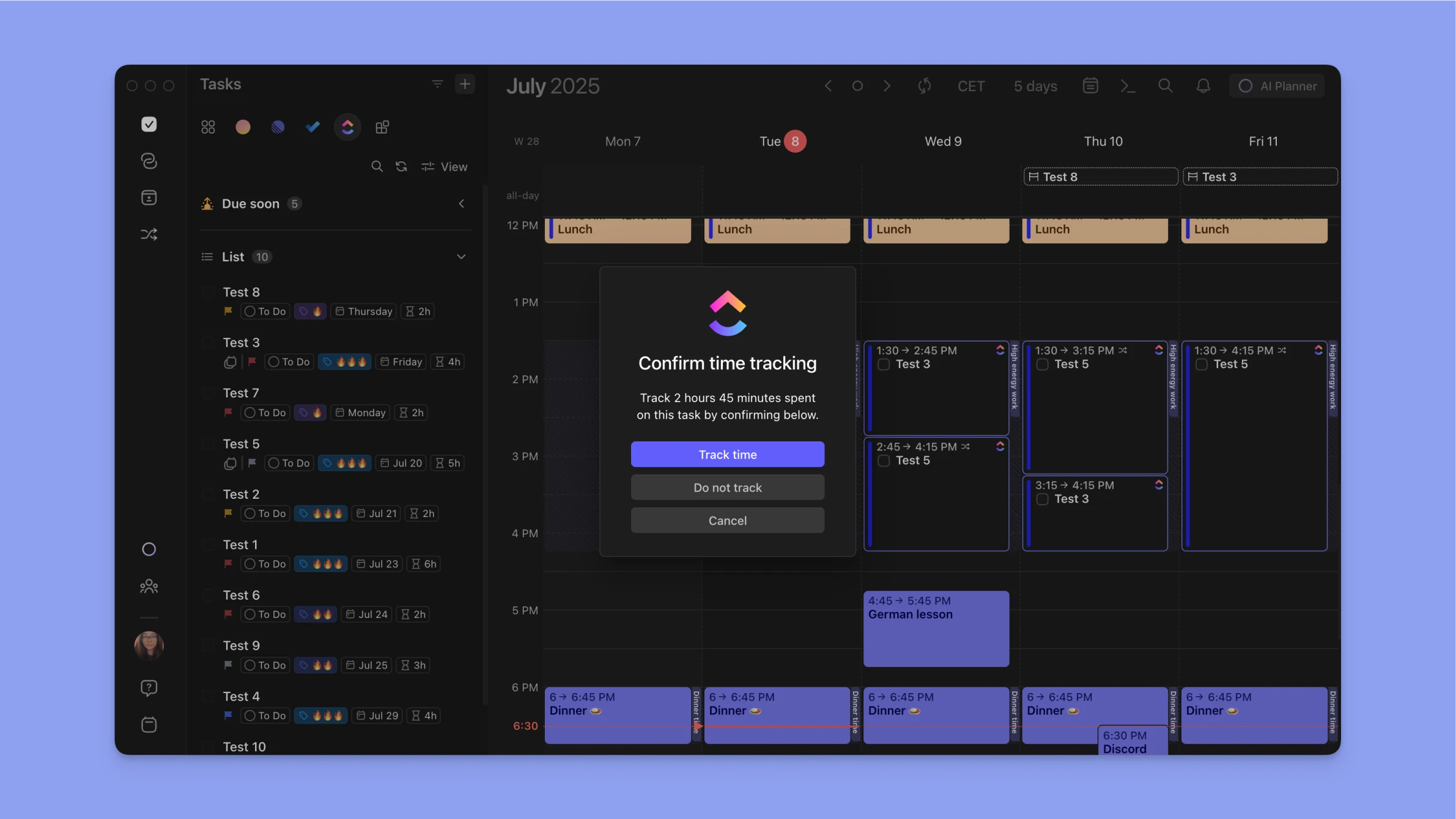
Task: Open Jul 20 due date of Test 5
Action: coord(401,463)
